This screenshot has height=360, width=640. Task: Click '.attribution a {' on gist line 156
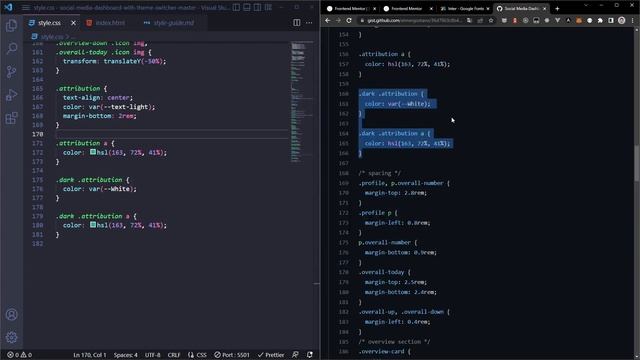(384, 54)
